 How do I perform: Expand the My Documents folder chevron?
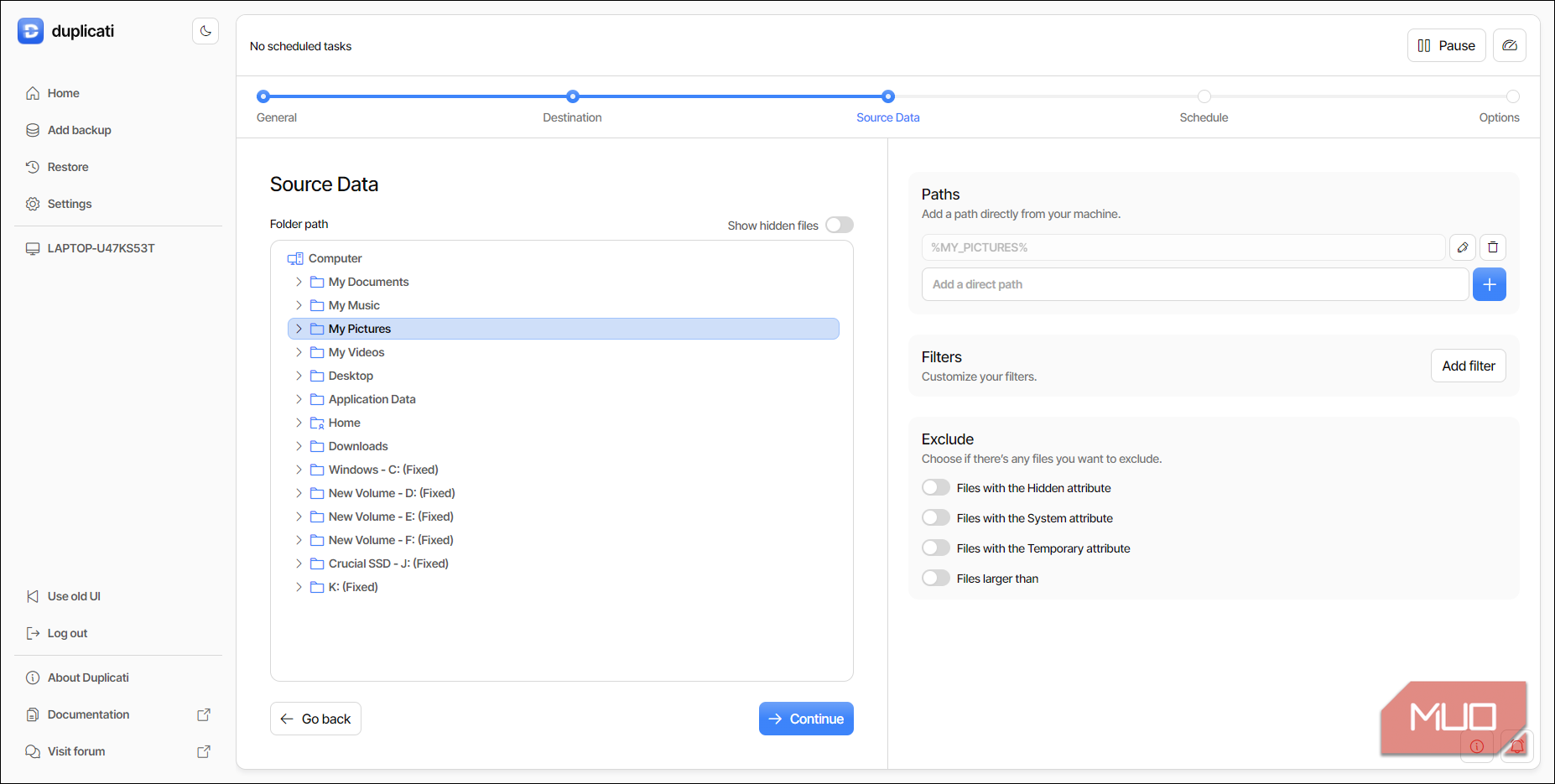pos(299,282)
